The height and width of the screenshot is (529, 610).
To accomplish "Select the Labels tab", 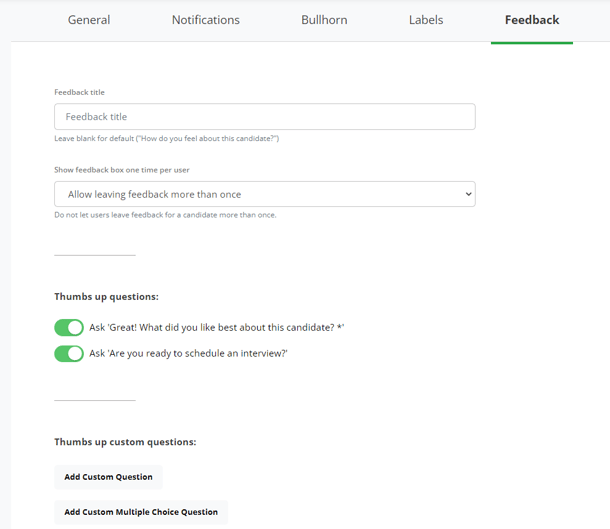I will (426, 20).
